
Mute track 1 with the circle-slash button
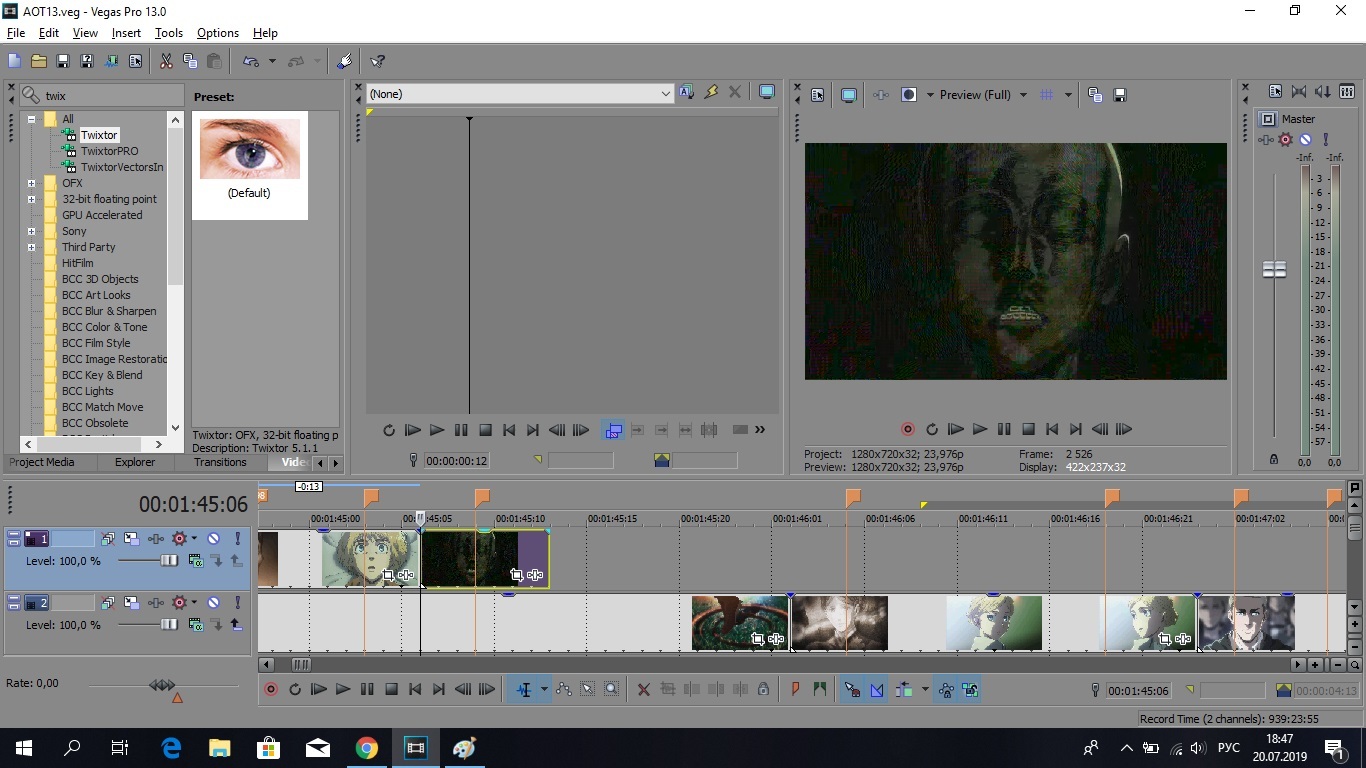pyautogui.click(x=213, y=539)
